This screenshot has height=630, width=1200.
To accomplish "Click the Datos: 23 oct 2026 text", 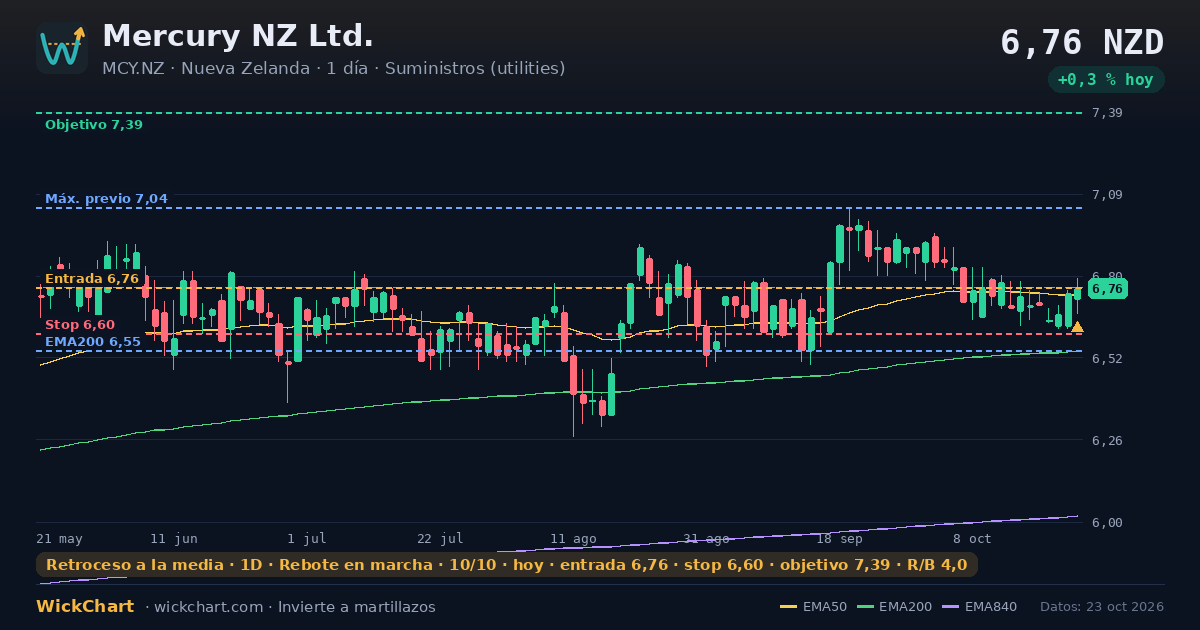I will 1102,607.
